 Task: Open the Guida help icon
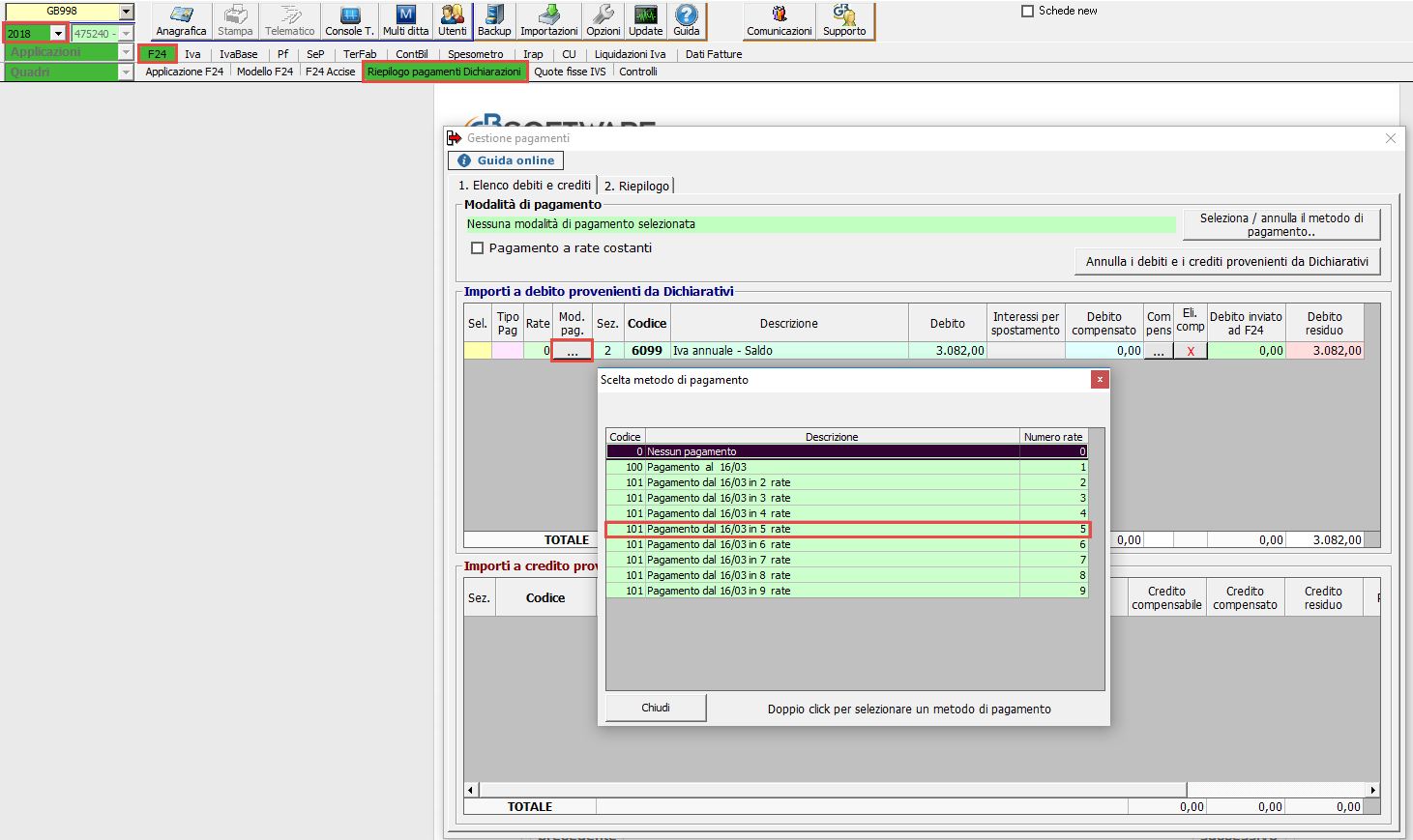(687, 20)
